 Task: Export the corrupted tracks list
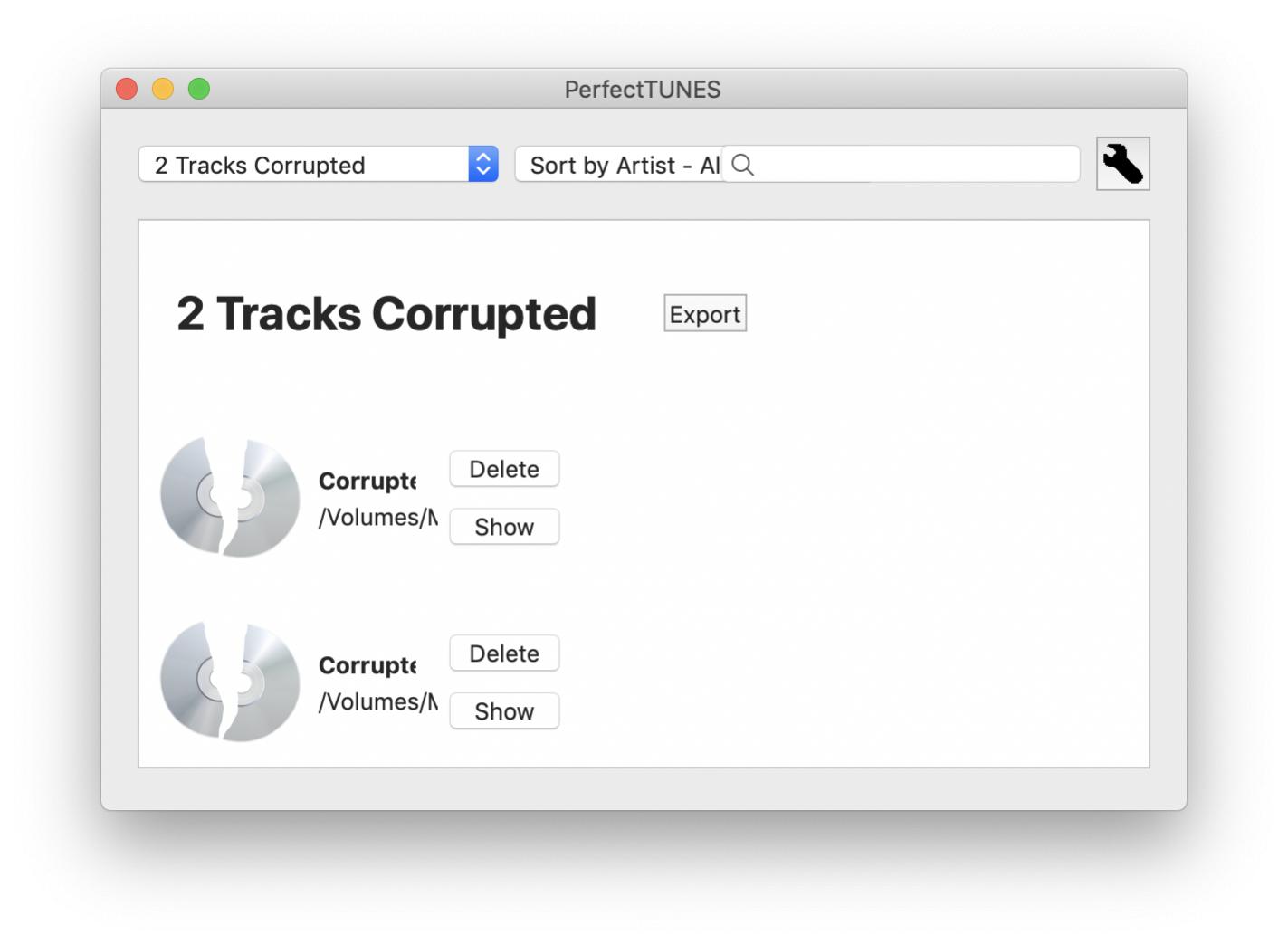pos(705,314)
